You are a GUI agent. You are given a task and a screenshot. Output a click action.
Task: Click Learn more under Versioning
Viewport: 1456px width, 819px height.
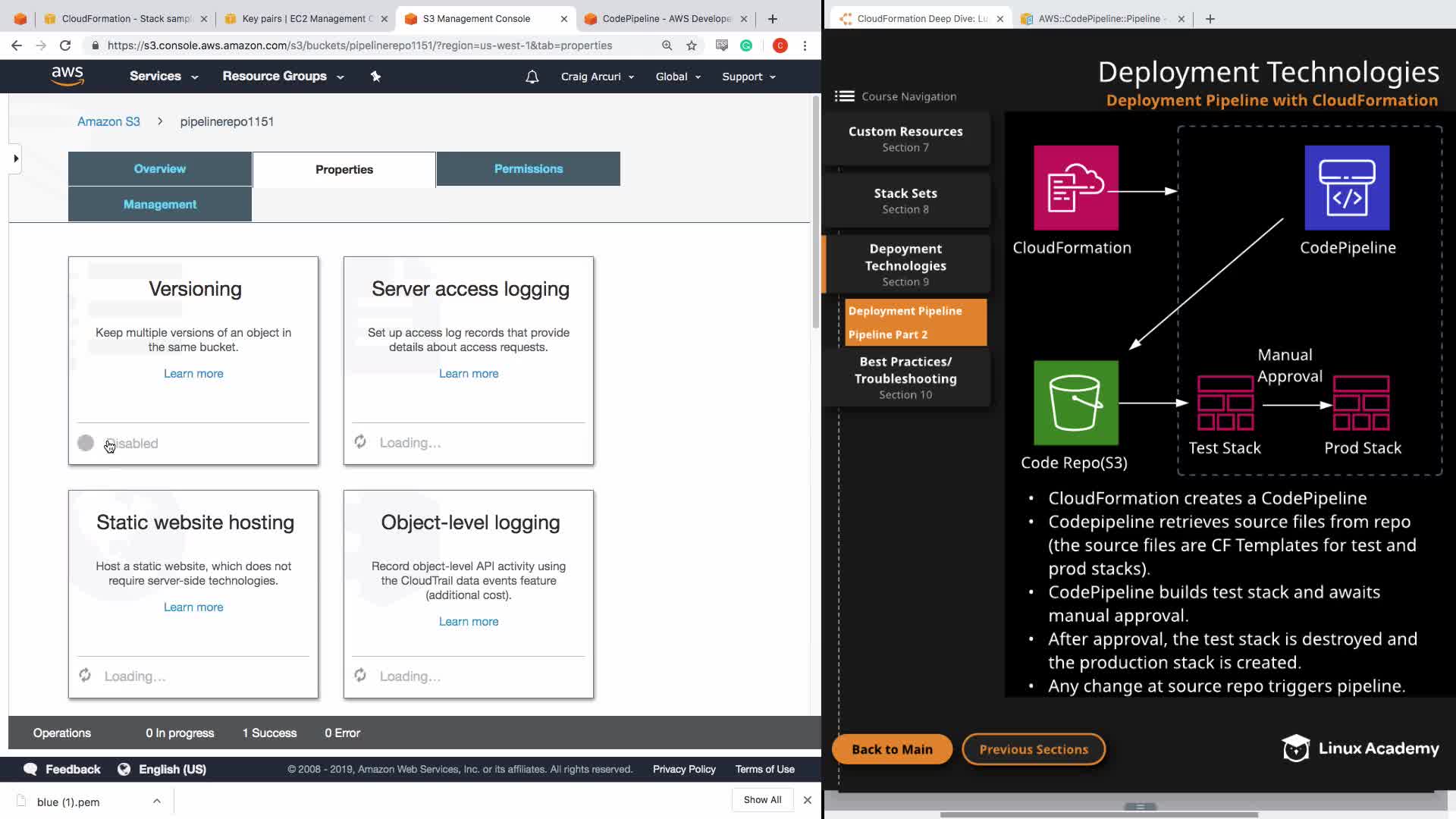tap(193, 373)
